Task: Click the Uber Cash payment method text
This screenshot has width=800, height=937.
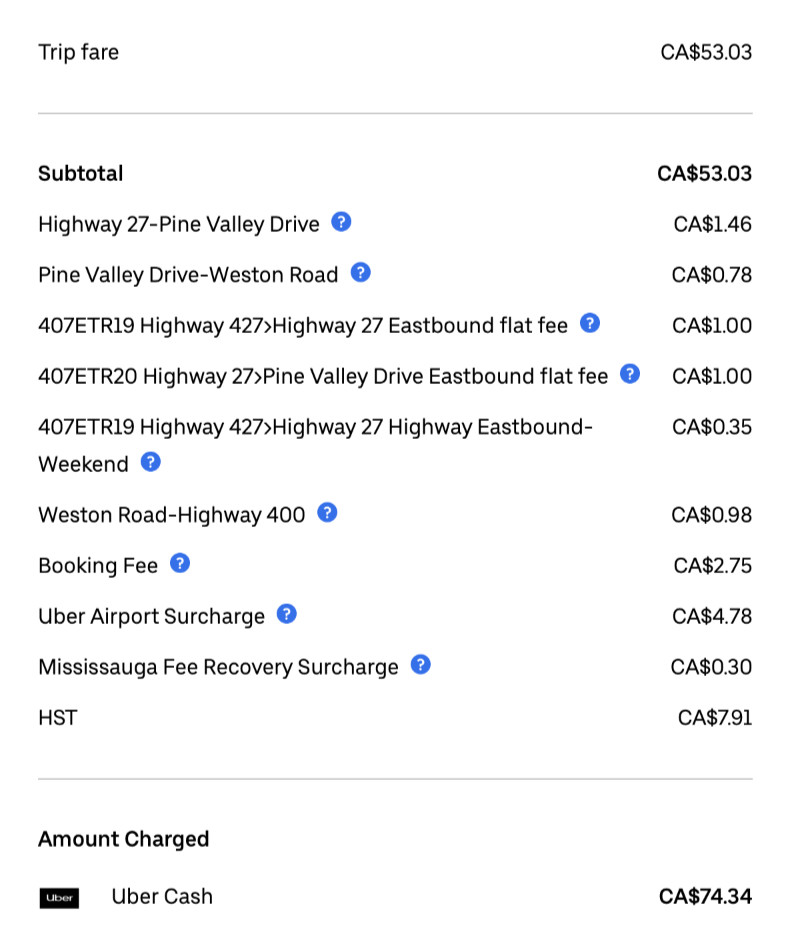Action: 162,897
